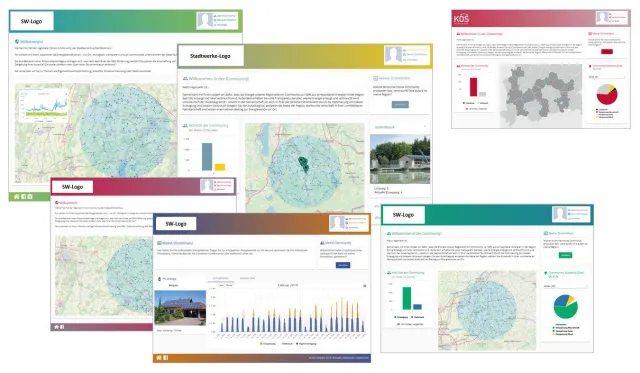Click the yellow bar in the Stadtwerke community chart

(220, 167)
